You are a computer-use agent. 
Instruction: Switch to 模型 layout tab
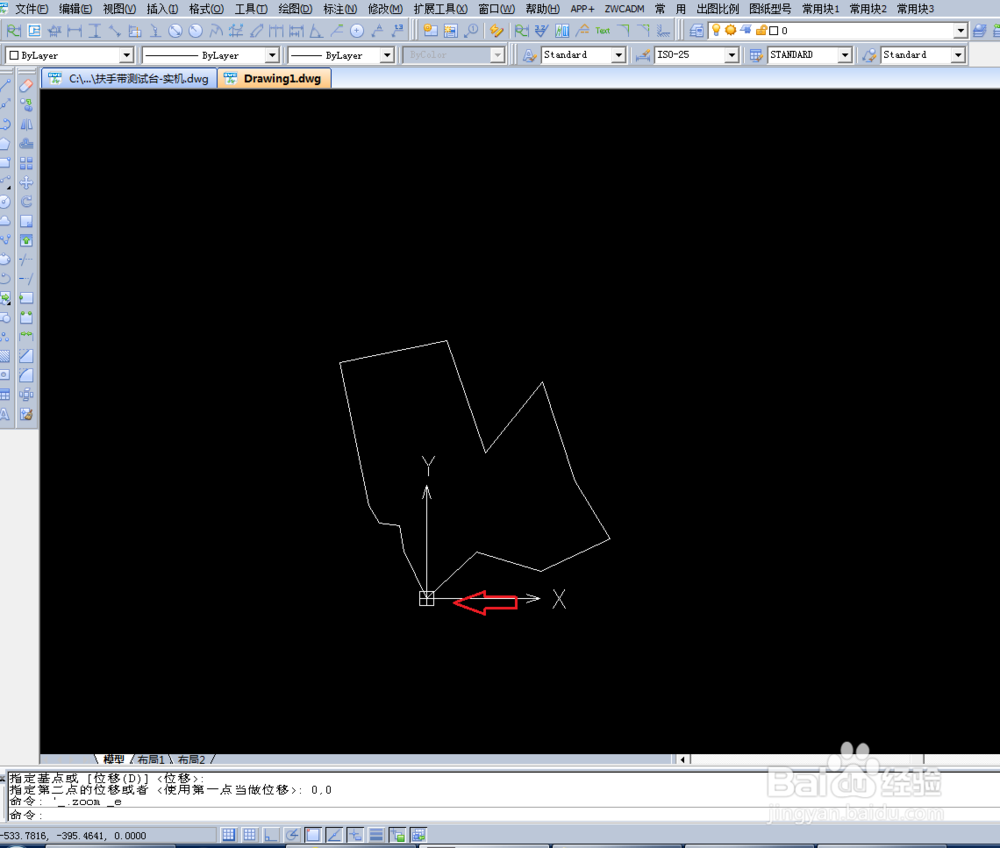point(114,759)
